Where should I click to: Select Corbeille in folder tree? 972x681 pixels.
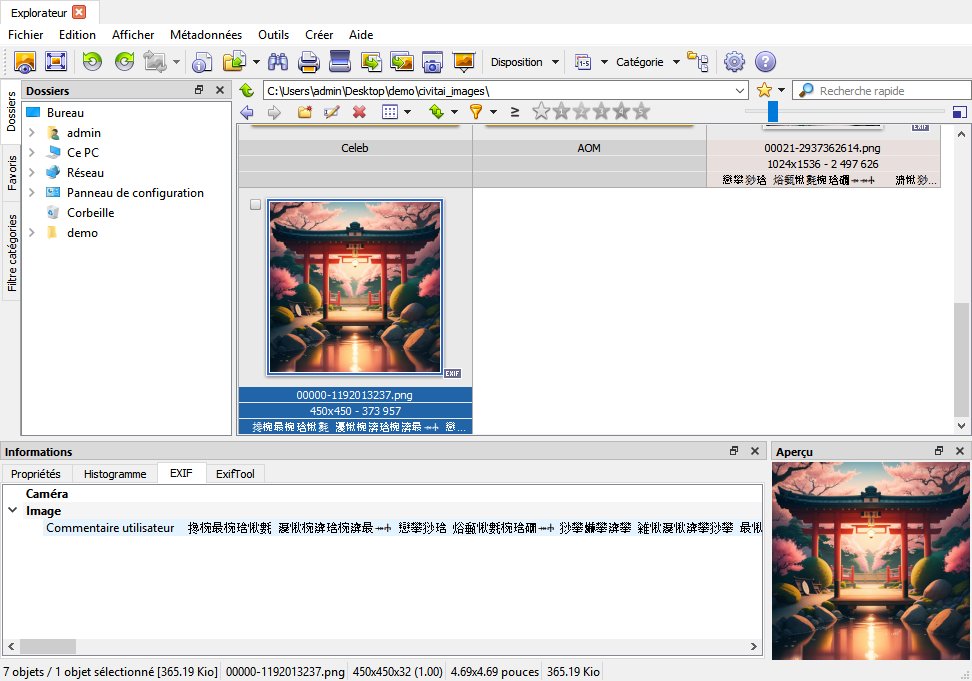pyautogui.click(x=91, y=213)
